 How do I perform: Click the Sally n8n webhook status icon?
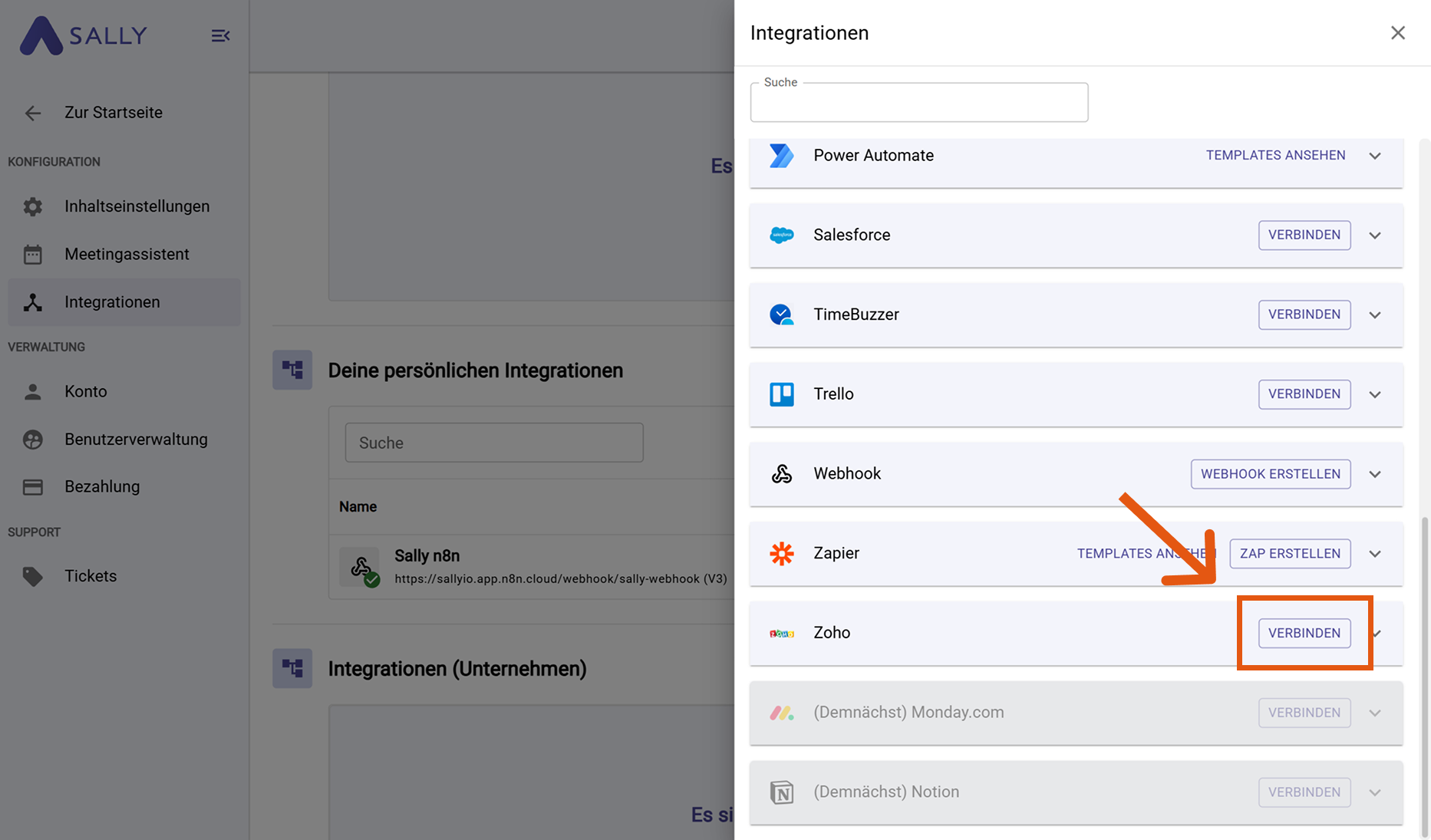(x=361, y=568)
